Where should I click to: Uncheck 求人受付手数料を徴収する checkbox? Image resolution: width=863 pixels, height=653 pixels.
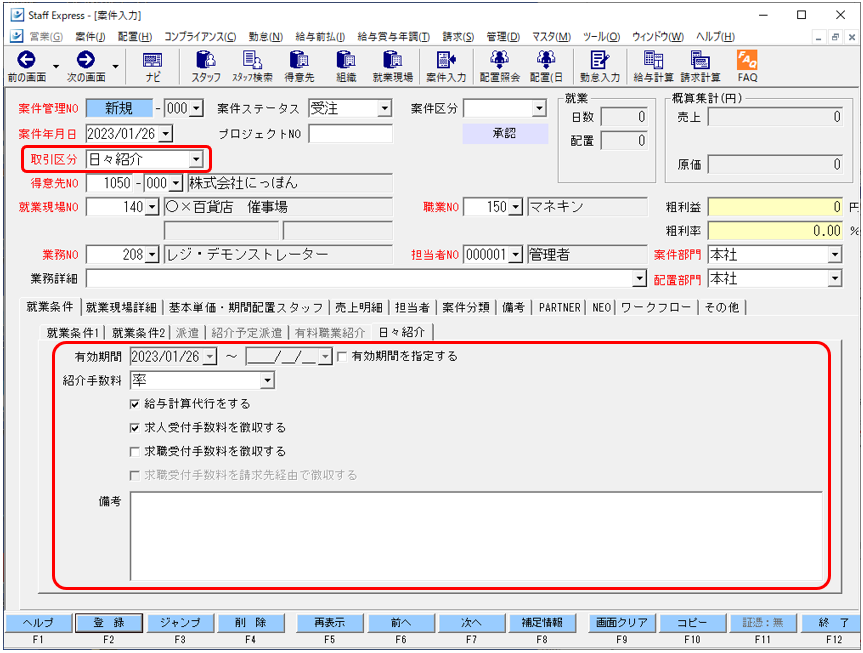tap(134, 428)
